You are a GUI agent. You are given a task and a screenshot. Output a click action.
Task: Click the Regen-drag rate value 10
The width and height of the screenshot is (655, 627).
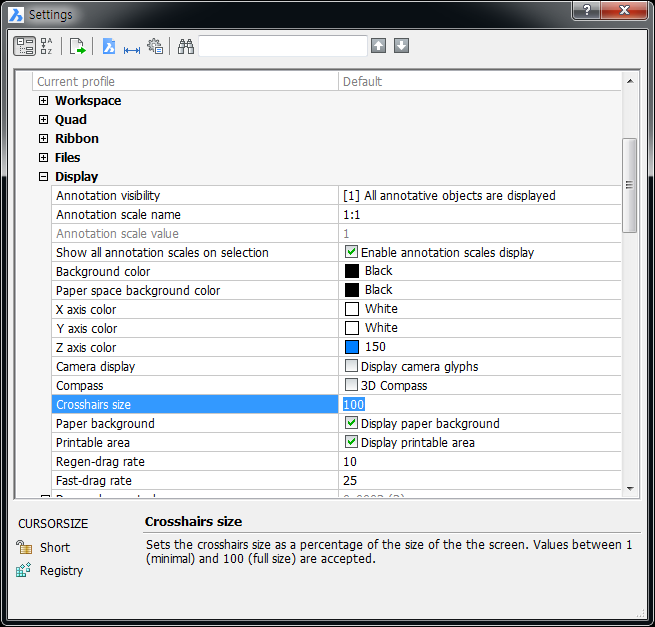pyautogui.click(x=350, y=462)
